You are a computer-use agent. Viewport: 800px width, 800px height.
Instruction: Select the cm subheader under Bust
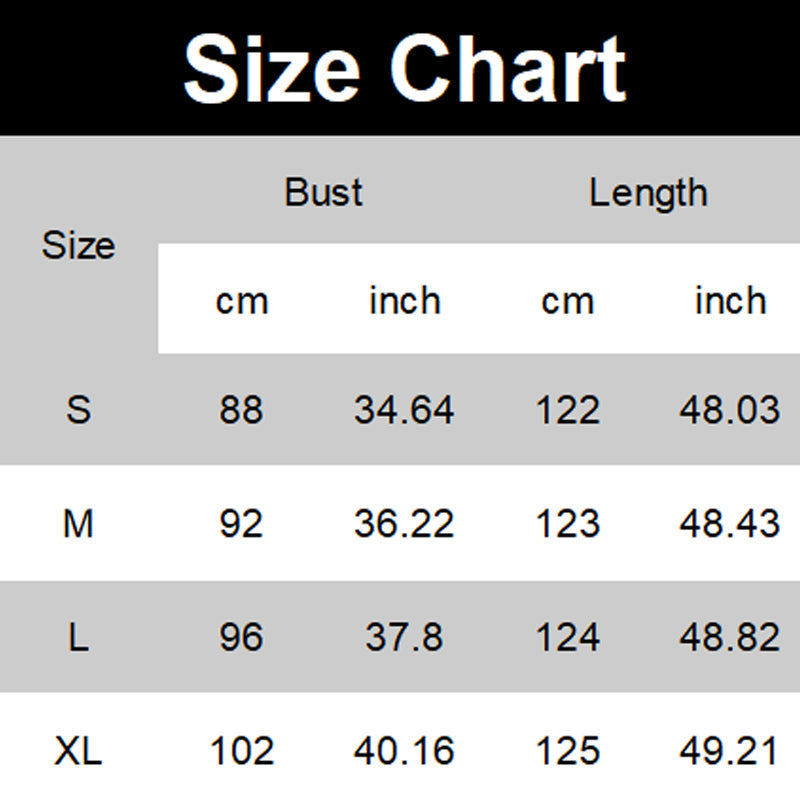point(242,301)
